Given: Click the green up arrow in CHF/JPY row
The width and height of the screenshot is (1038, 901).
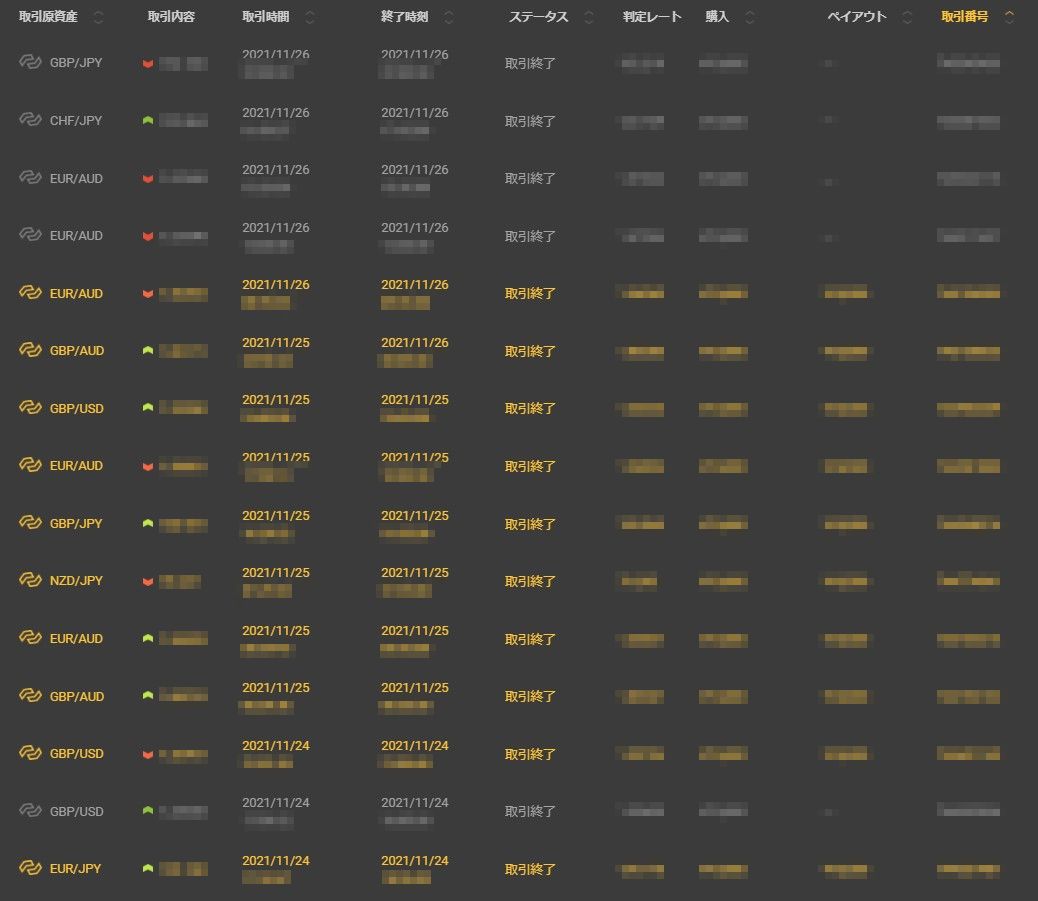Looking at the screenshot, I should click(x=148, y=121).
